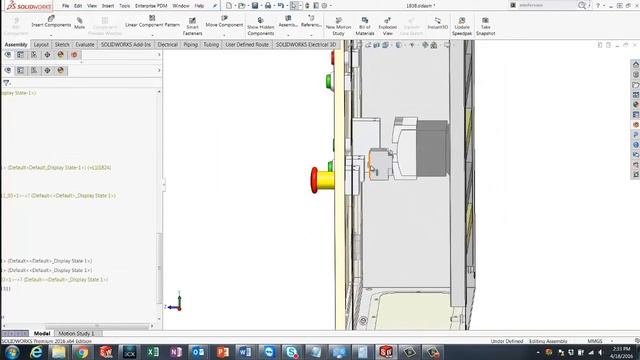Click feature tree vertical scrollbar
Viewport: 640px width, 360px height.
[159, 267]
